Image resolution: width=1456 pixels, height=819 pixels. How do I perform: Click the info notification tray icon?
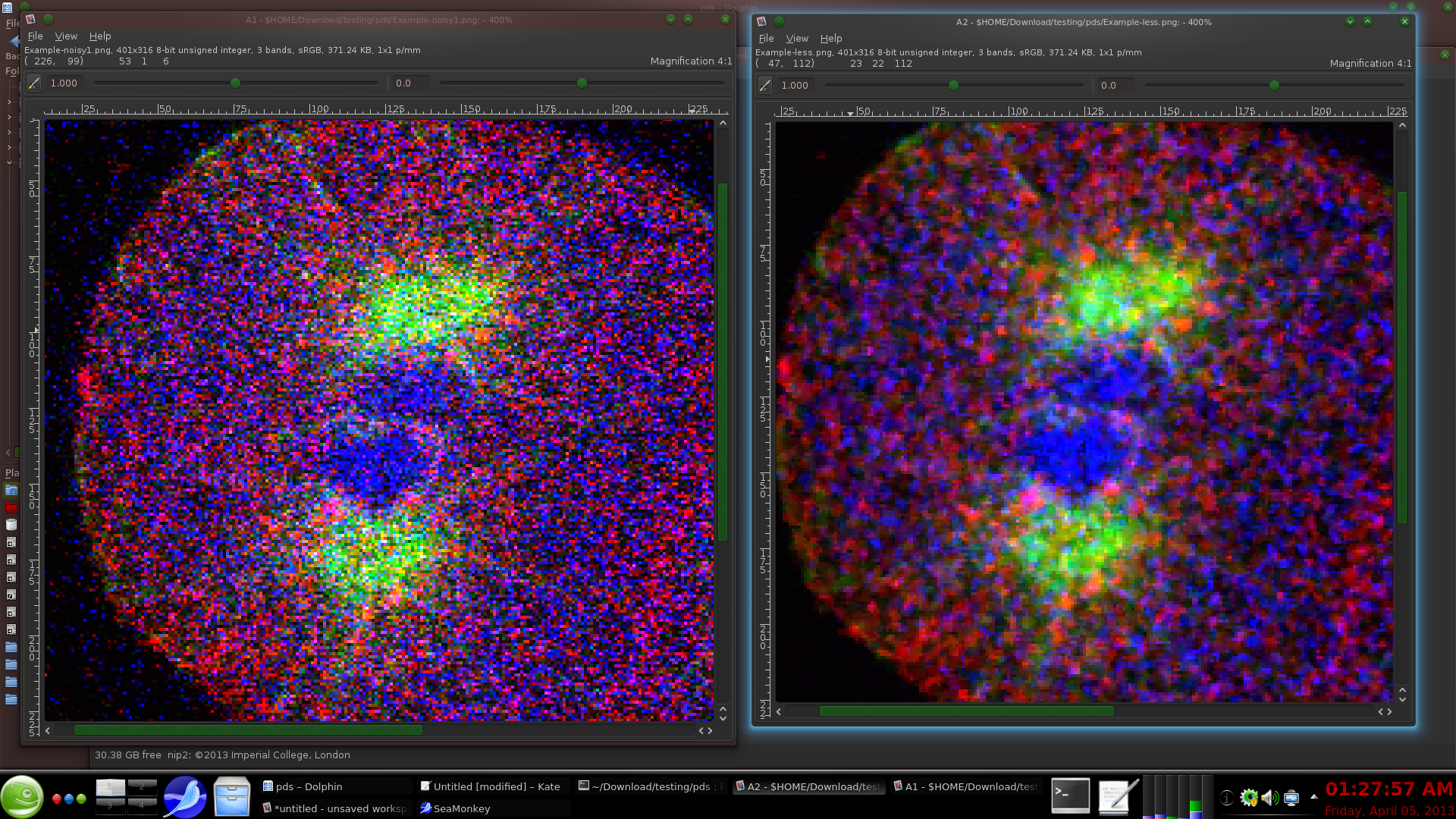pos(1227,798)
